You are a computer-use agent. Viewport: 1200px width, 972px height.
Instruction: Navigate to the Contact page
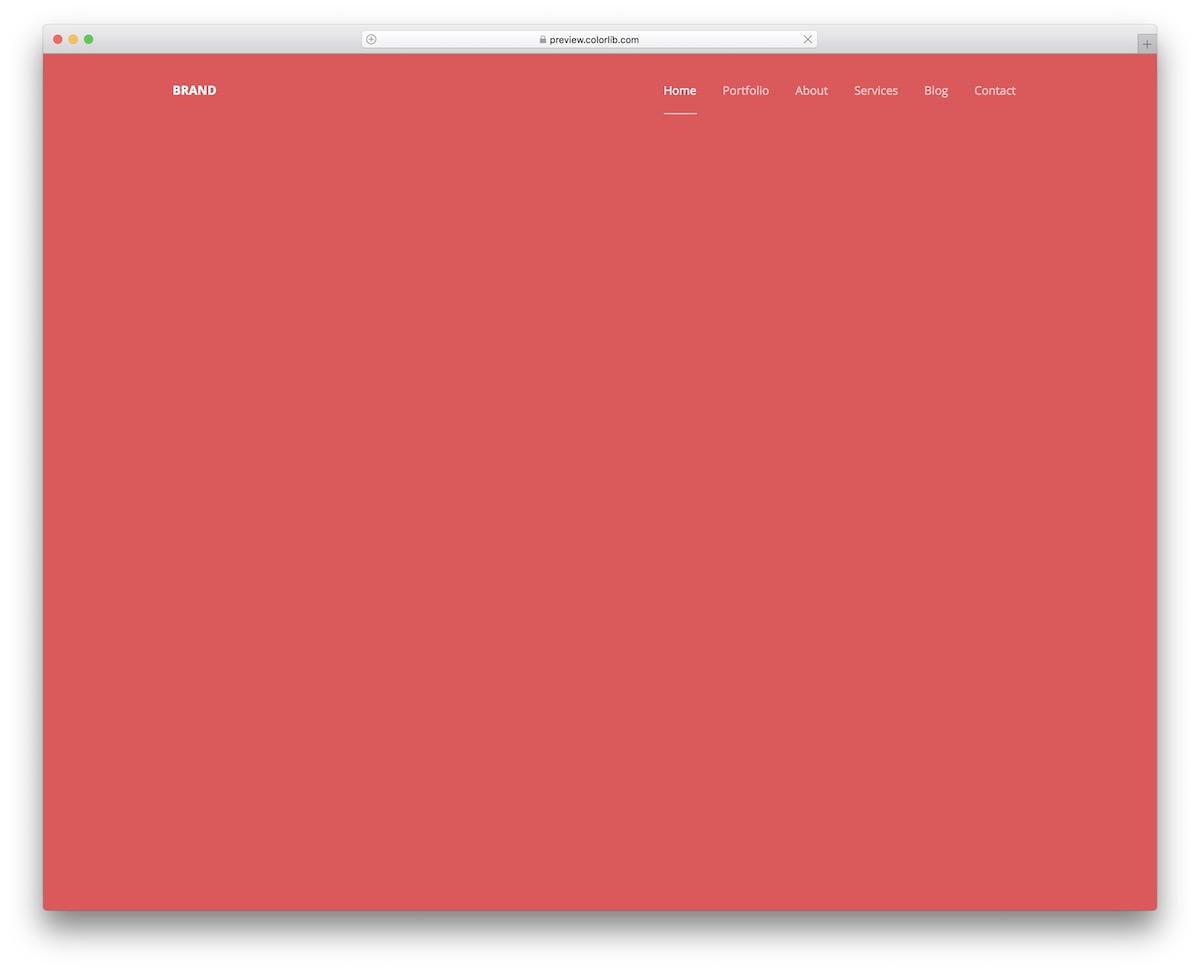click(994, 90)
